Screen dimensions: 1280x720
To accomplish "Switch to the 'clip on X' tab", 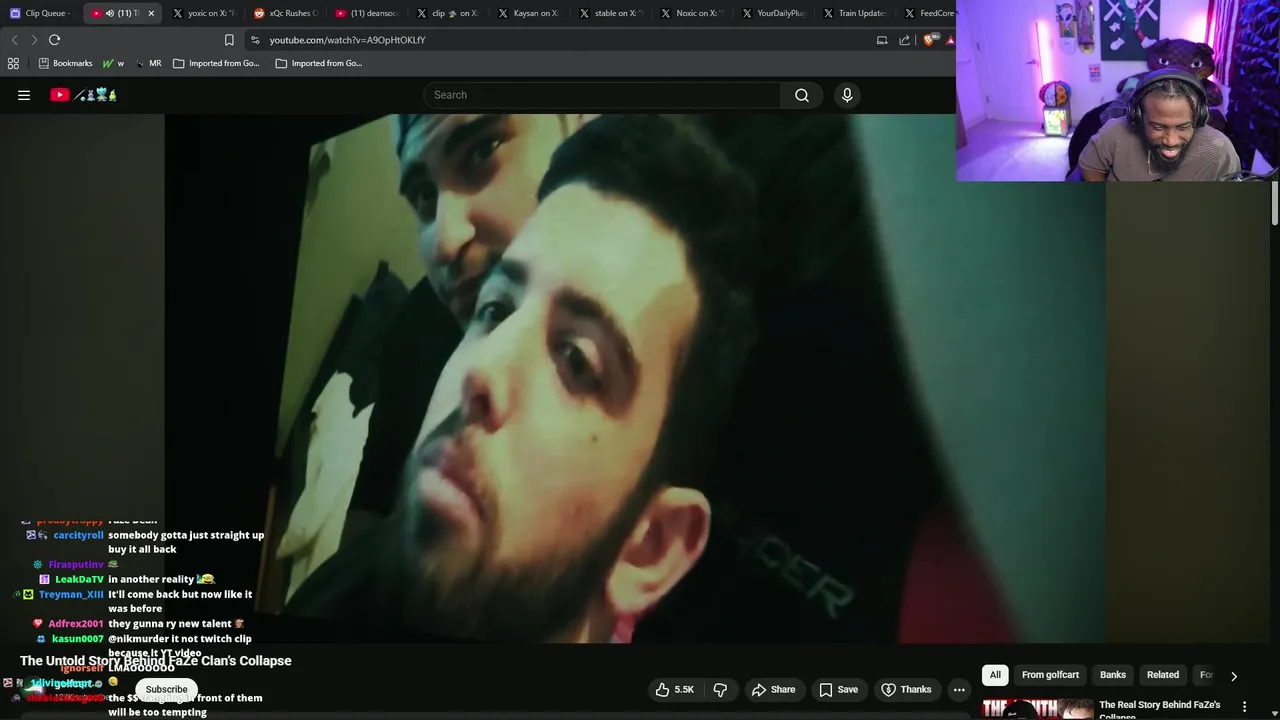I will tap(447, 13).
